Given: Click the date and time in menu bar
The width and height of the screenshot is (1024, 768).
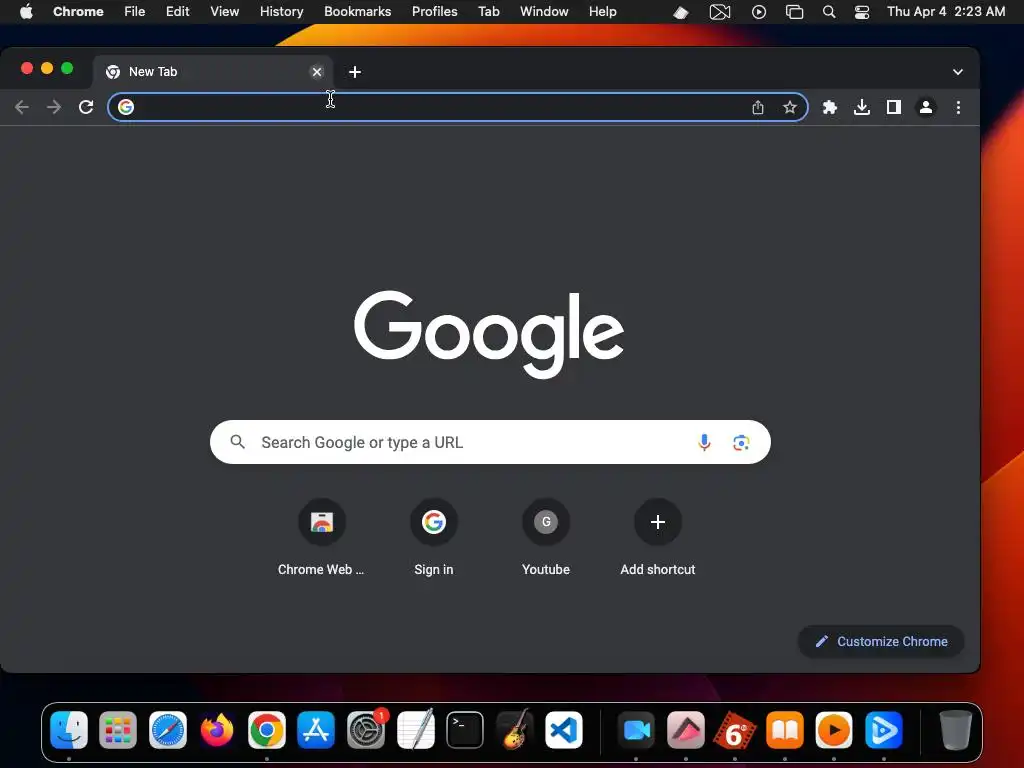Looking at the screenshot, I should 946,12.
